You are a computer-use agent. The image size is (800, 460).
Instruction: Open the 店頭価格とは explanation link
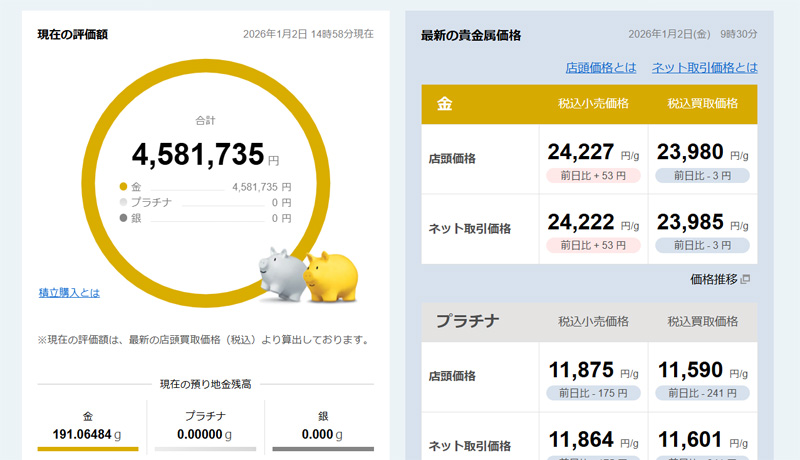coord(600,68)
